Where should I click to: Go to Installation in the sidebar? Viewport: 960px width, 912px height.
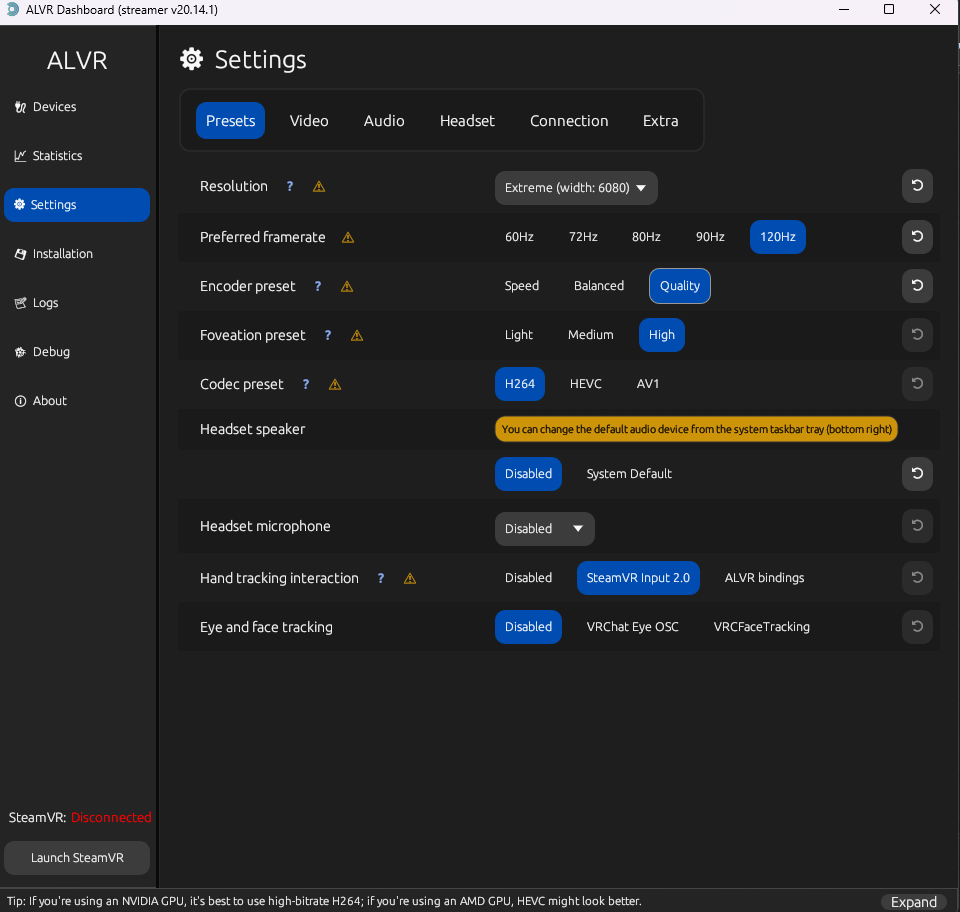(62, 254)
